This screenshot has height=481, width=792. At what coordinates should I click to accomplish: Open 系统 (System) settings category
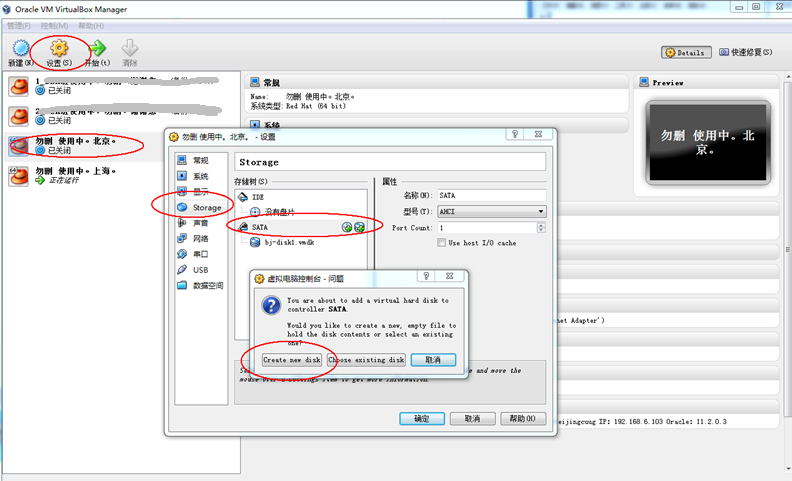tap(201, 176)
